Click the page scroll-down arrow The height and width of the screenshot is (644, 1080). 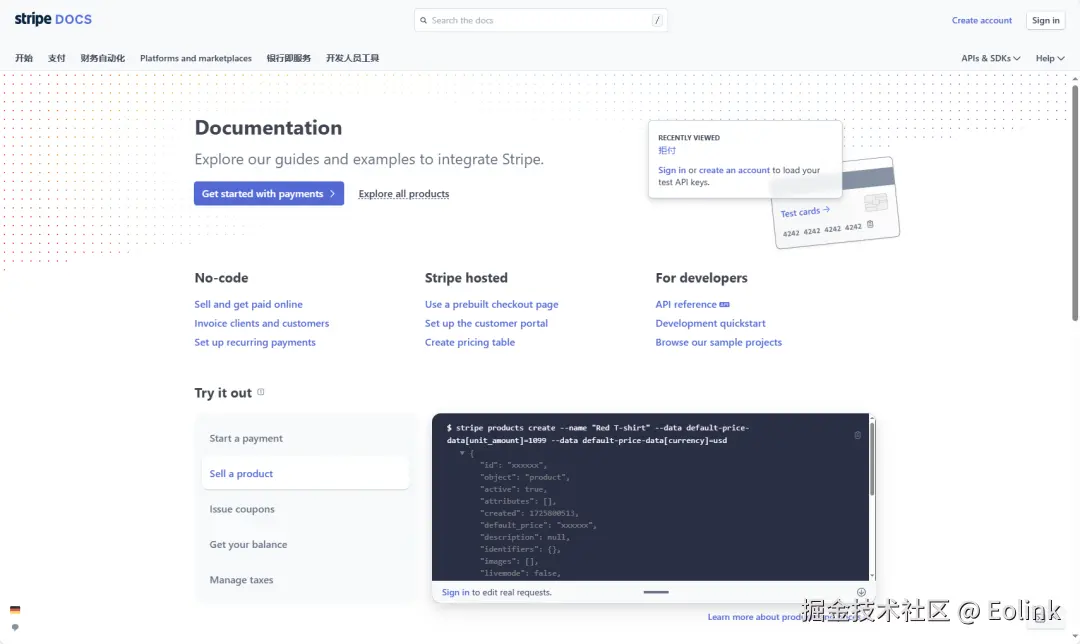point(1074,636)
